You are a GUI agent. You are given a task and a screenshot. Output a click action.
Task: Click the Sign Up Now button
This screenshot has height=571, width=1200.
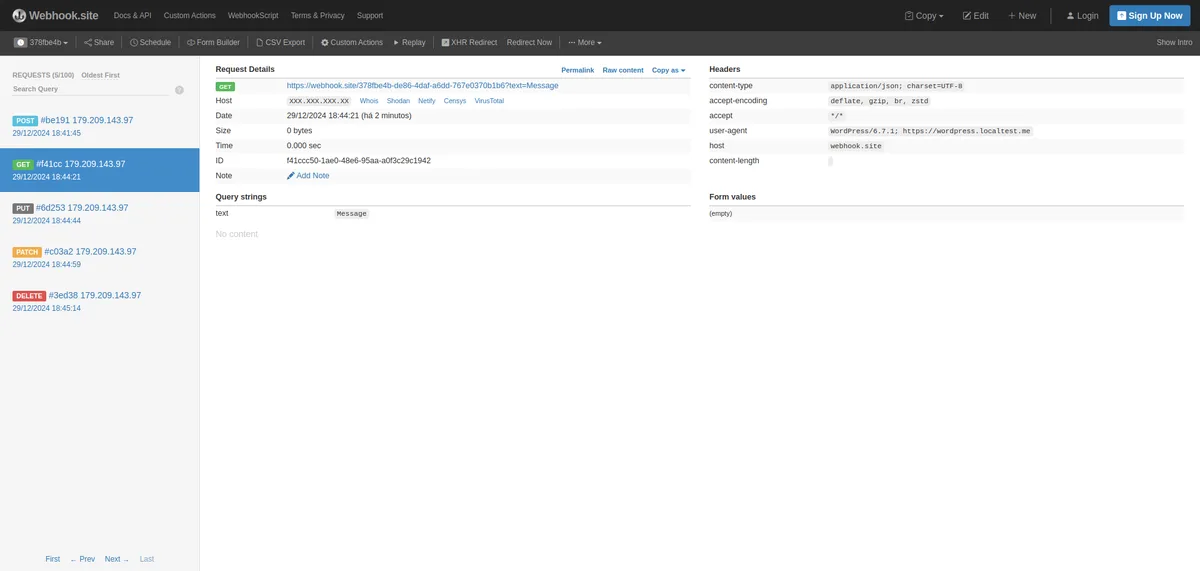click(1149, 16)
